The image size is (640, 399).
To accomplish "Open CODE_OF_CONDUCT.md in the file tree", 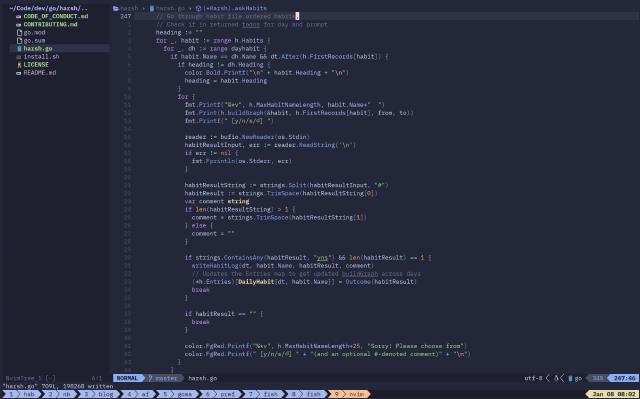I will [56, 16].
